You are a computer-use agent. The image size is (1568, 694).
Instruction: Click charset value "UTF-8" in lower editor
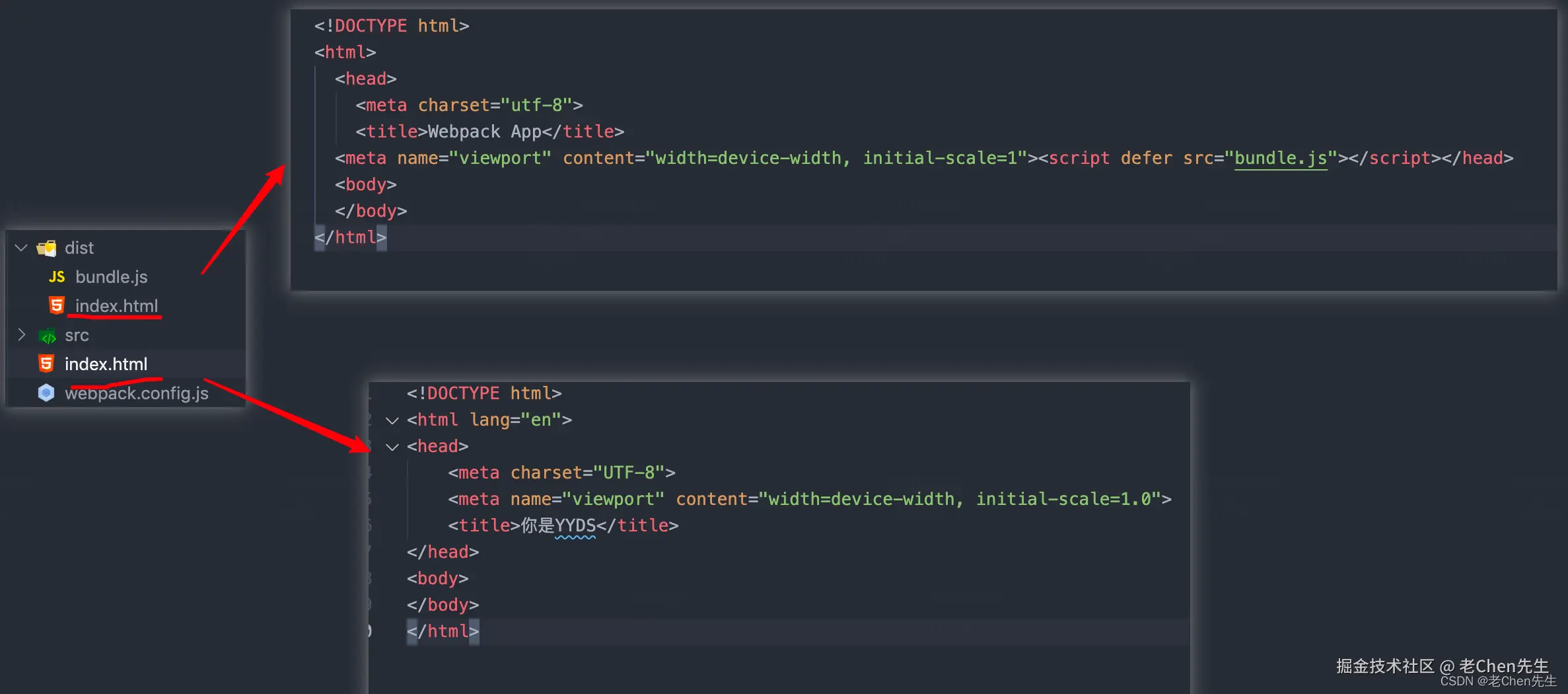(x=629, y=473)
